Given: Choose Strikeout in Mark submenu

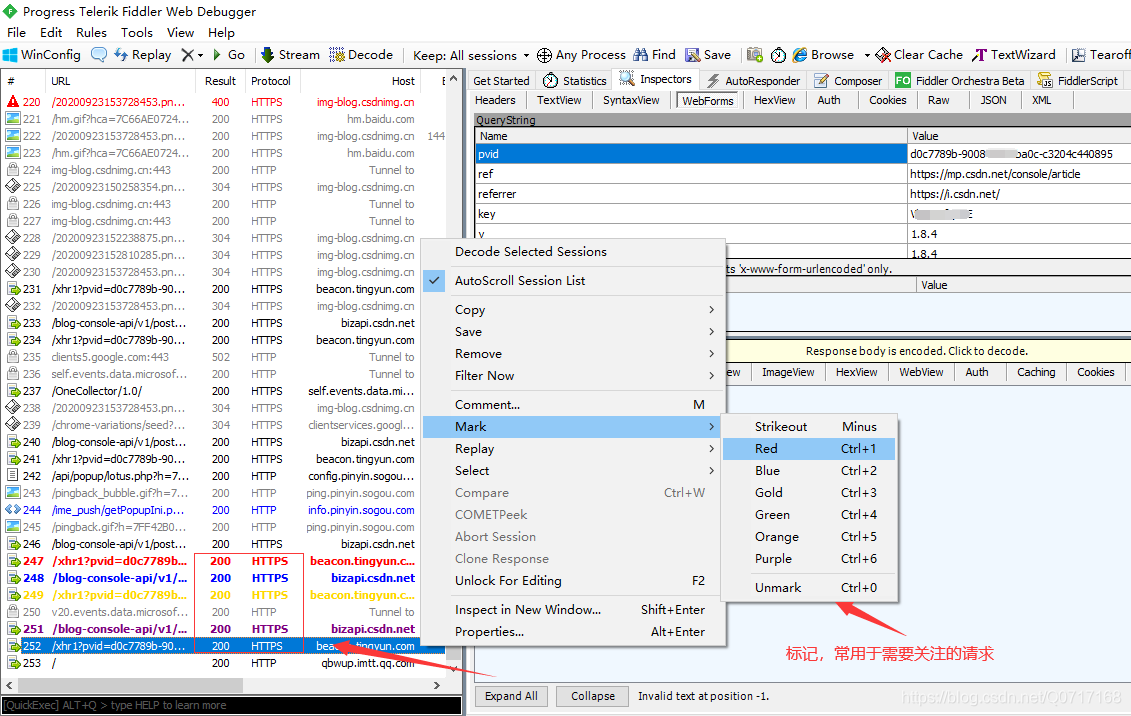Looking at the screenshot, I should click(809, 426).
